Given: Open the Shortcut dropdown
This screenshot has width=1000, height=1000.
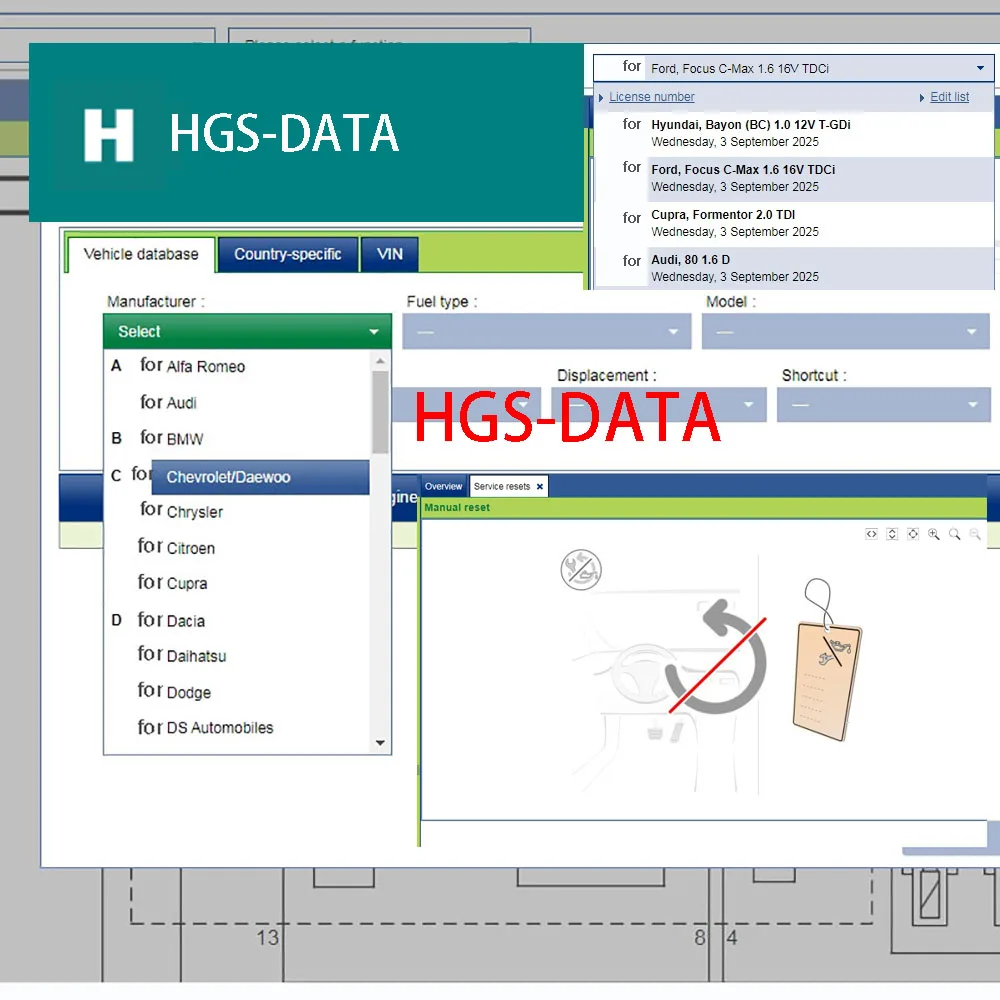Looking at the screenshot, I should 883,404.
